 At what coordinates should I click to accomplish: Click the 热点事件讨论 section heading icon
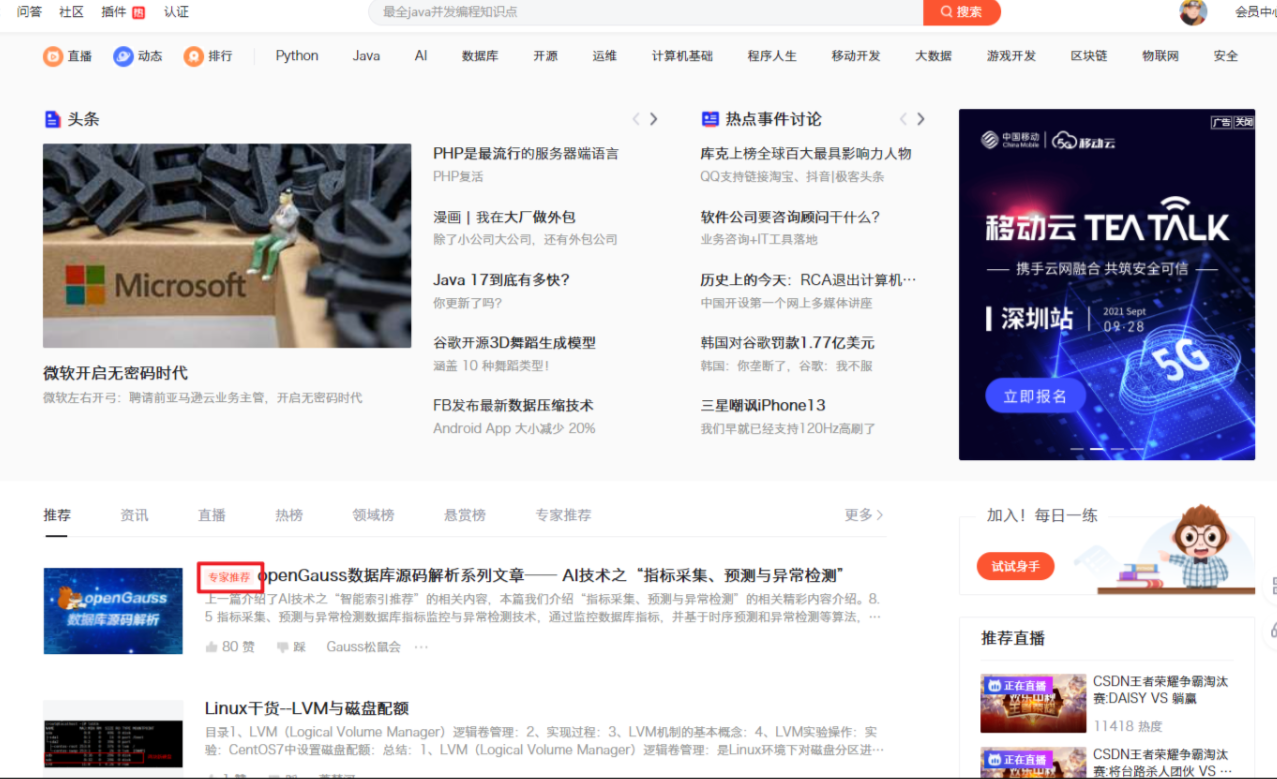[x=710, y=119]
